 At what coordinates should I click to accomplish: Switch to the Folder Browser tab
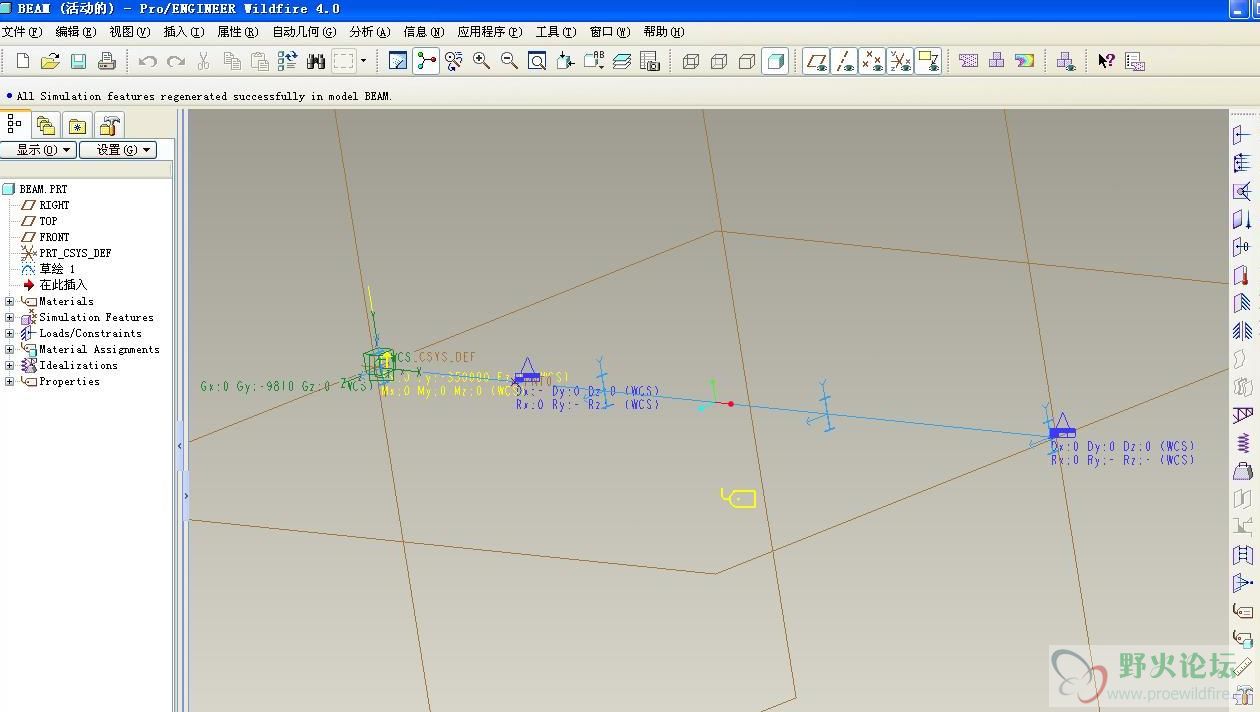46,125
